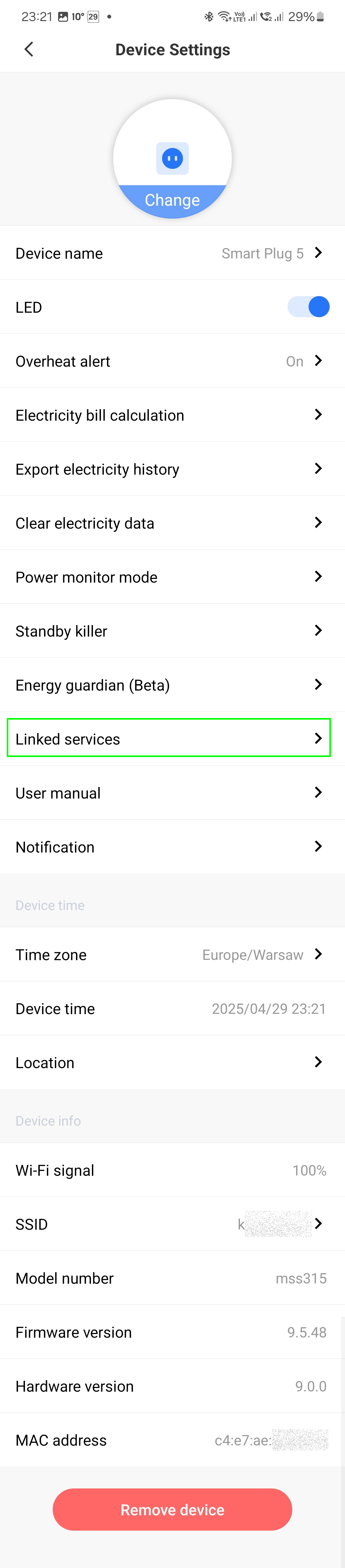Expand Overheat alert chevron
The height and width of the screenshot is (1568, 345).
[318, 361]
